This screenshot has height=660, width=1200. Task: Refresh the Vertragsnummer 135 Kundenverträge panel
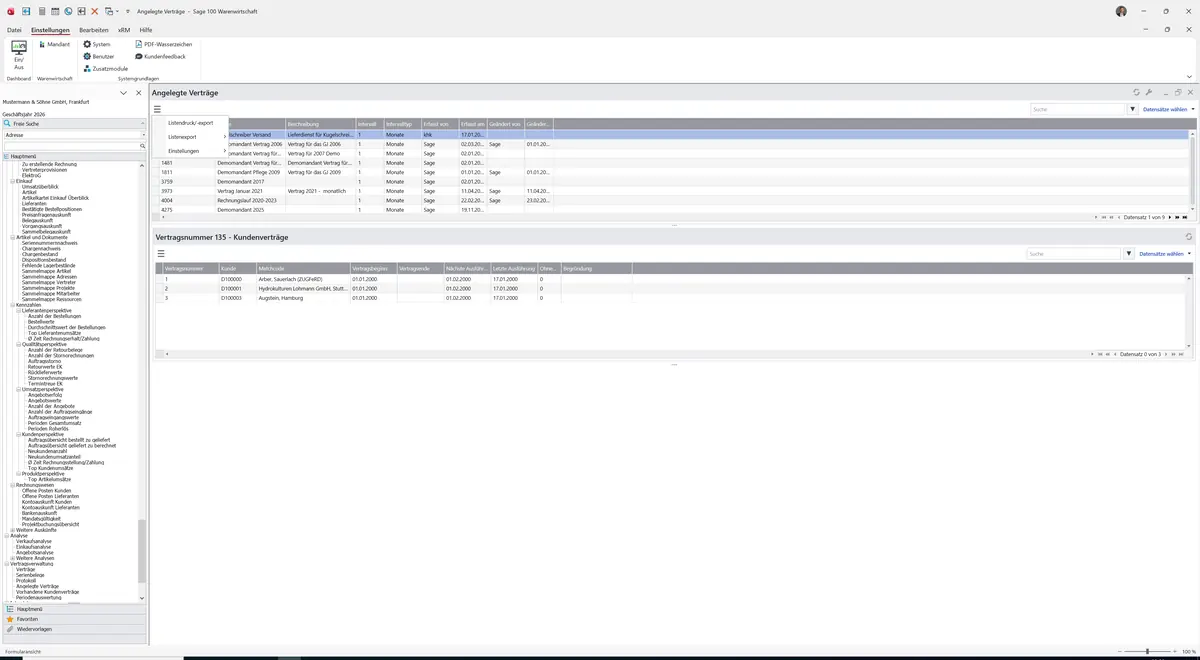(1189, 237)
